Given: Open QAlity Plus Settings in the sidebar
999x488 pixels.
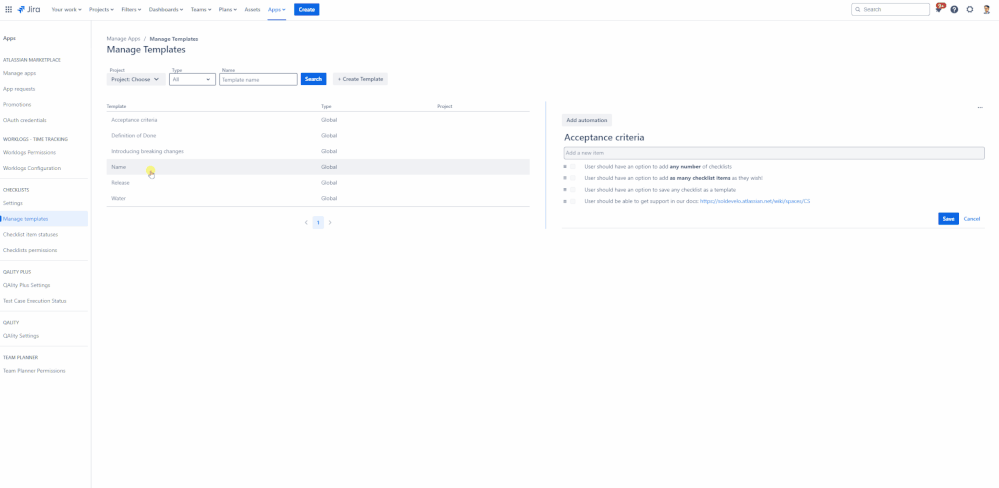Looking at the screenshot, I should click(27, 285).
